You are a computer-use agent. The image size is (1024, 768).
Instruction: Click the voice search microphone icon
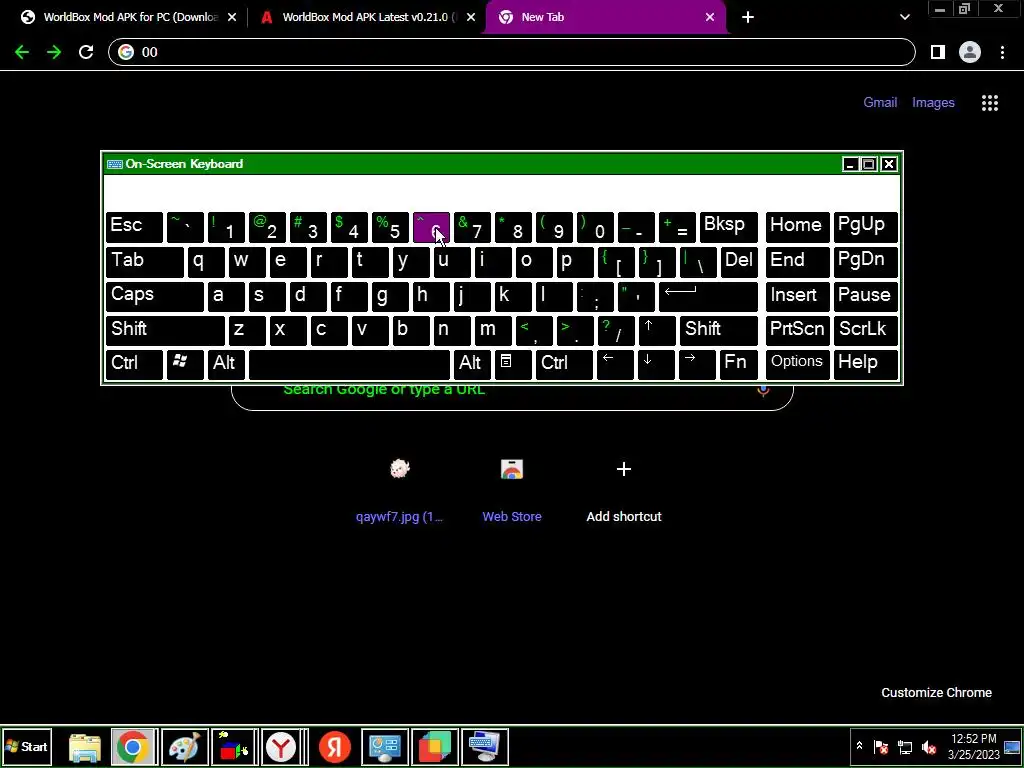763,391
